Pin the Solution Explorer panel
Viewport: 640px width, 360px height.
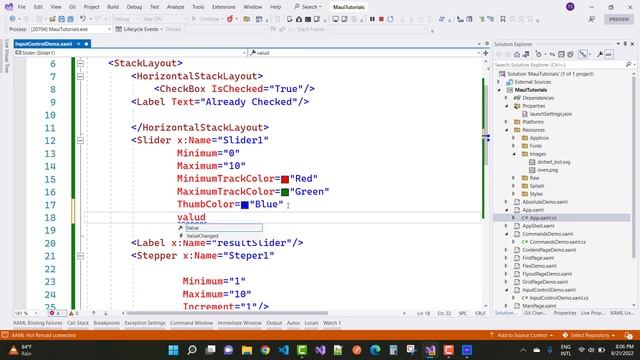click(625, 44)
